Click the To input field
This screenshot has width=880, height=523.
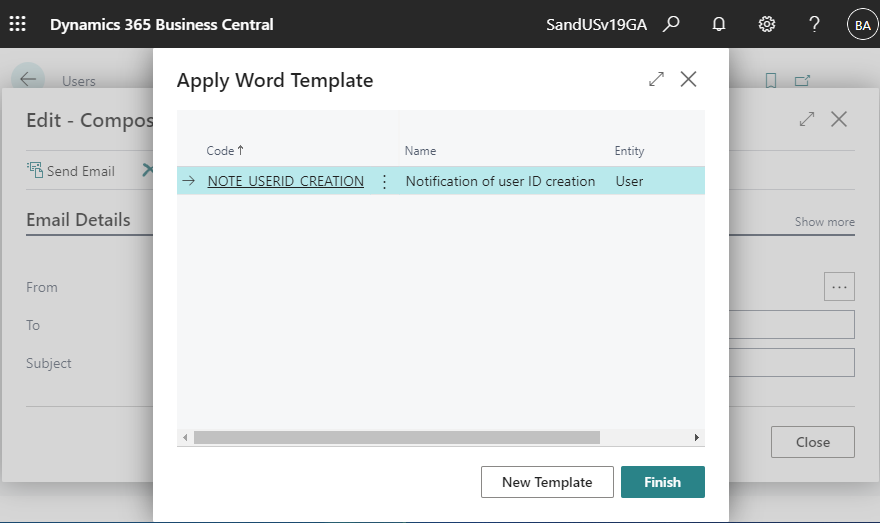pyautogui.click(x=792, y=324)
